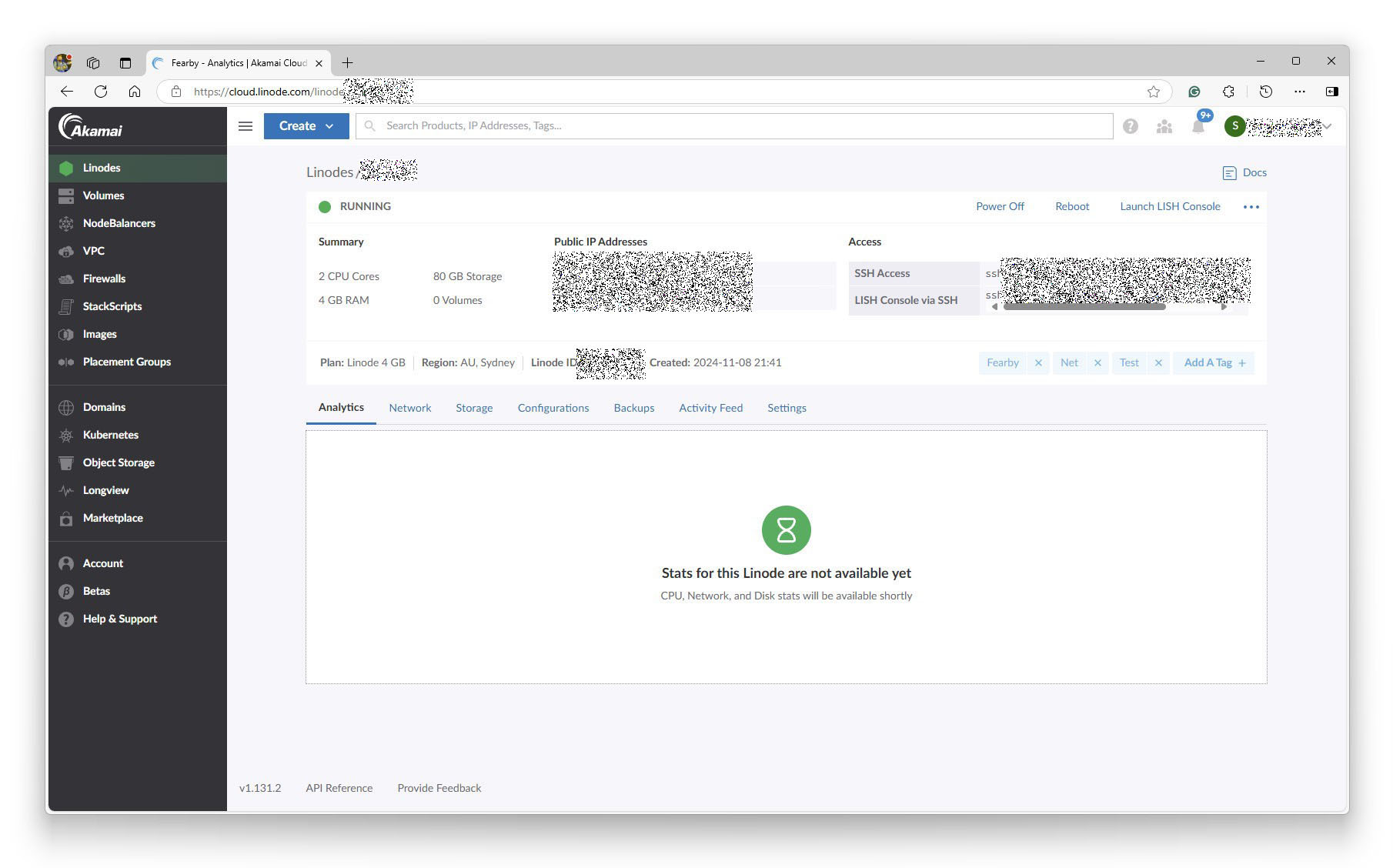The width and height of the screenshot is (1393, 868).
Task: View the Activity Feed tab
Action: [710, 408]
